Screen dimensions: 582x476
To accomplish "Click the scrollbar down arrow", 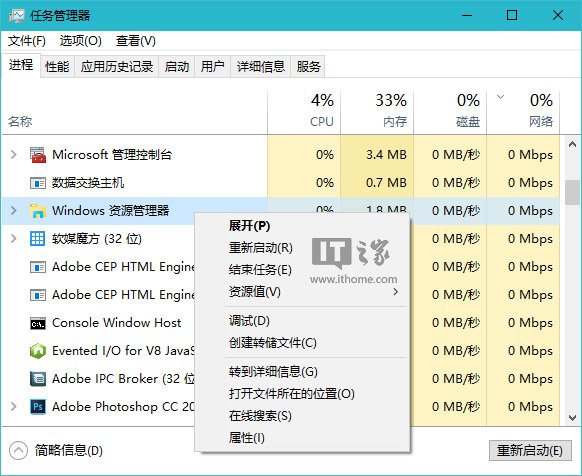I will 572,418.
